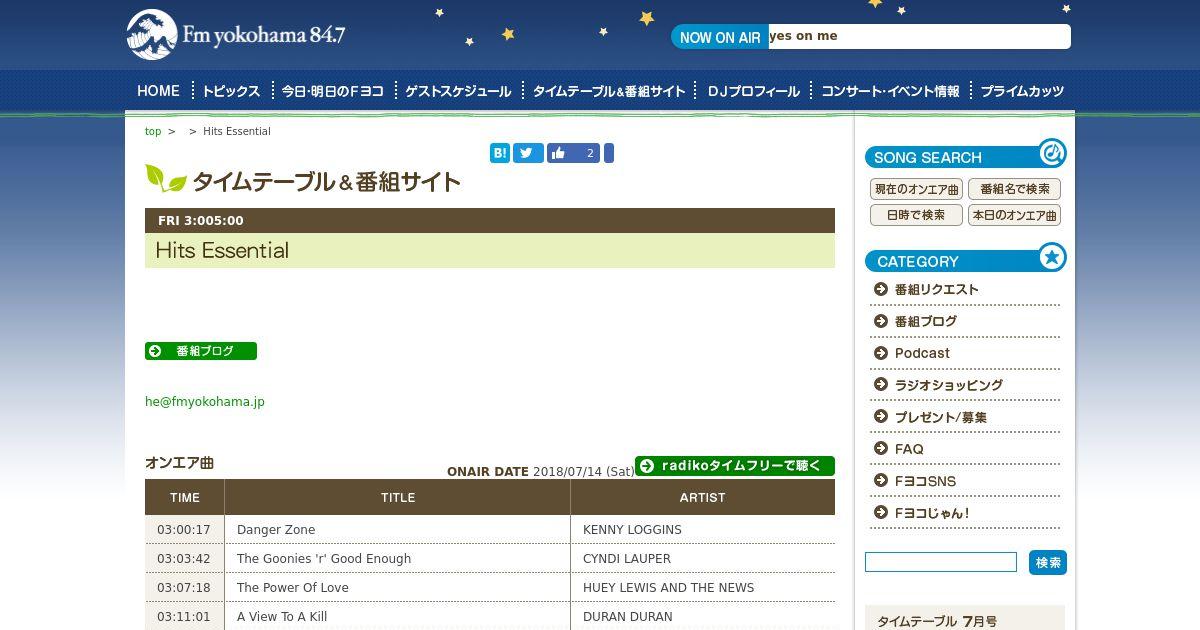Click the Danger Zone song title
The width and height of the screenshot is (1200, 630).
coord(276,530)
